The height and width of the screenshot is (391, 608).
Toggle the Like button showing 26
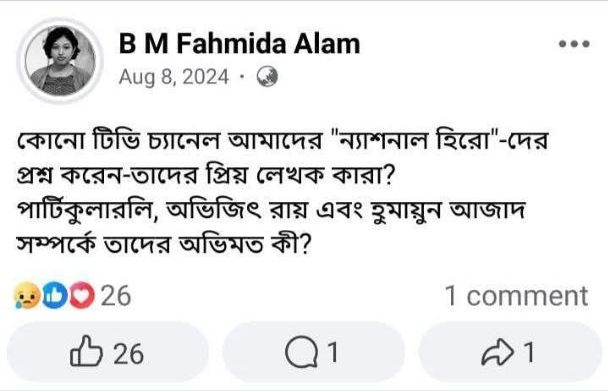107,351
